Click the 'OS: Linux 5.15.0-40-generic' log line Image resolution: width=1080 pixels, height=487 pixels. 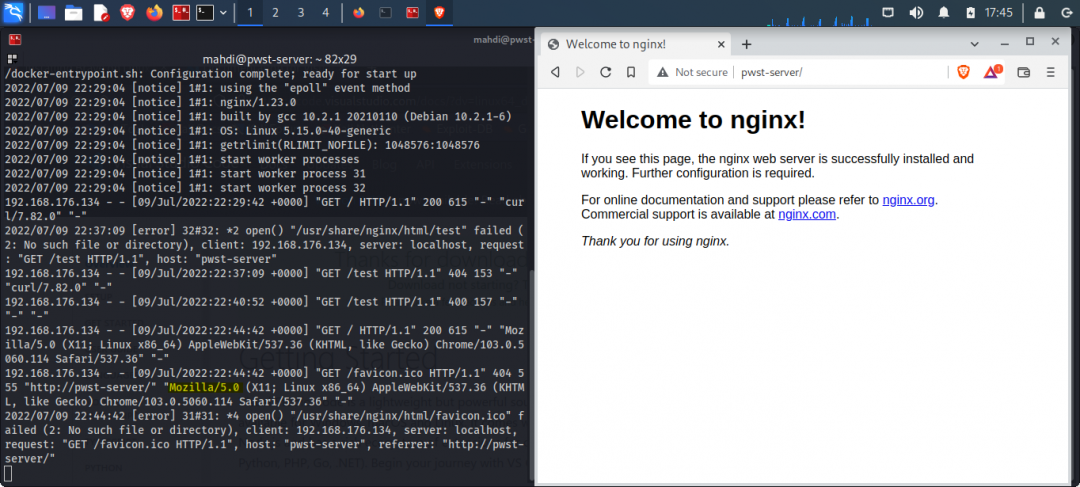(x=198, y=130)
